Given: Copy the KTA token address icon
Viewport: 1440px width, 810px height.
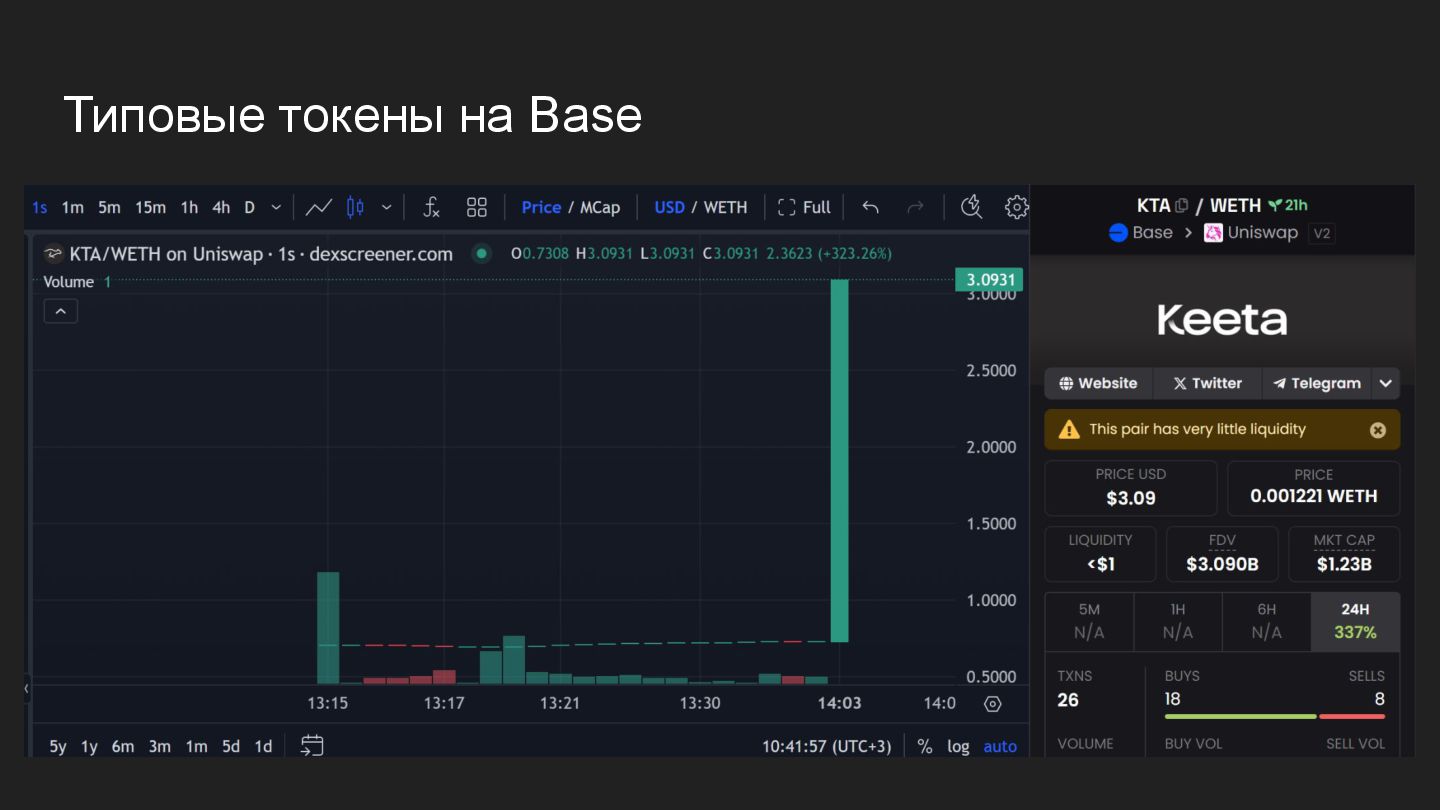Looking at the screenshot, I should pos(1182,206).
